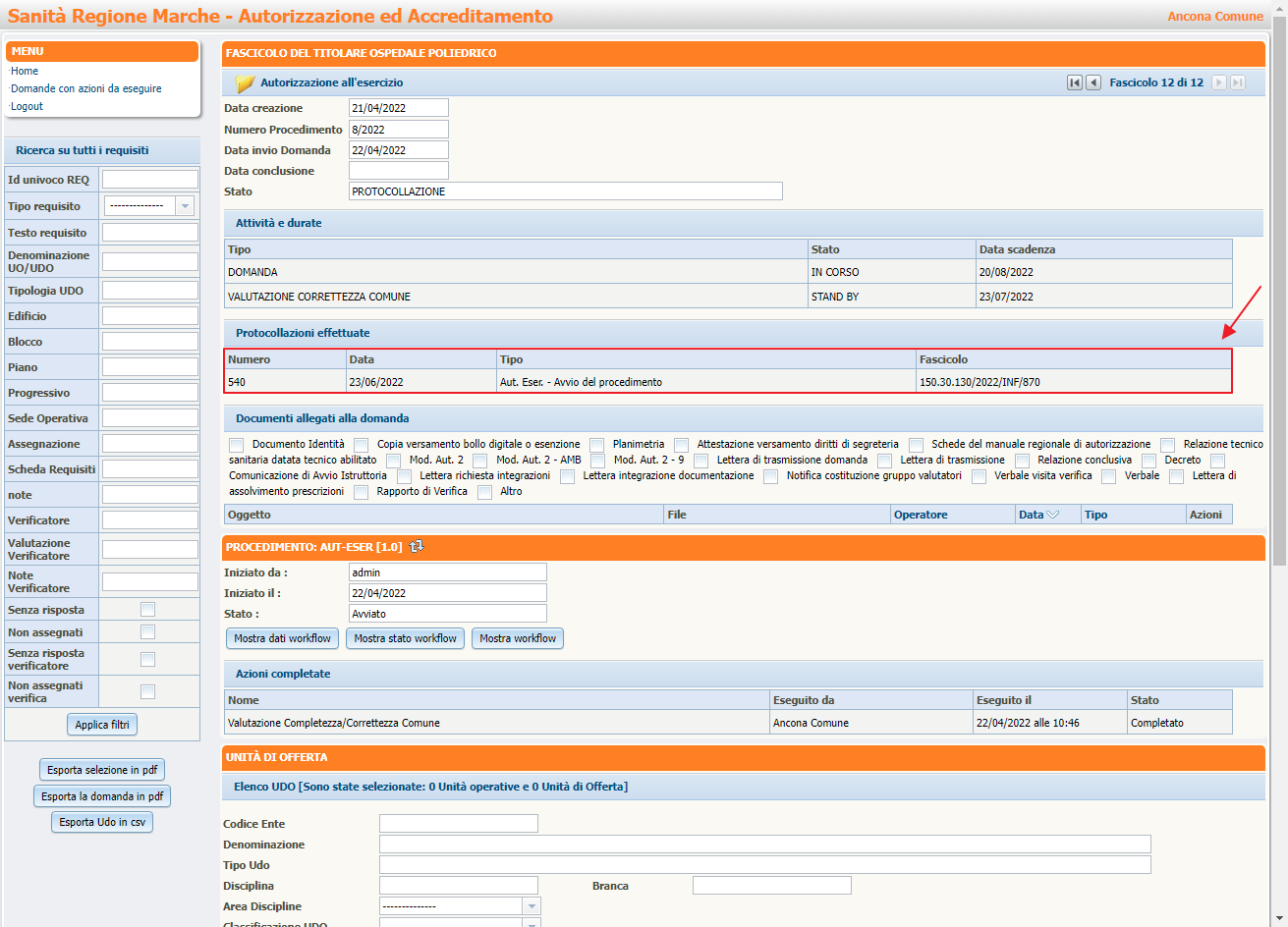Check the Planimetria document filter
The height and width of the screenshot is (927, 1288).
(597, 445)
